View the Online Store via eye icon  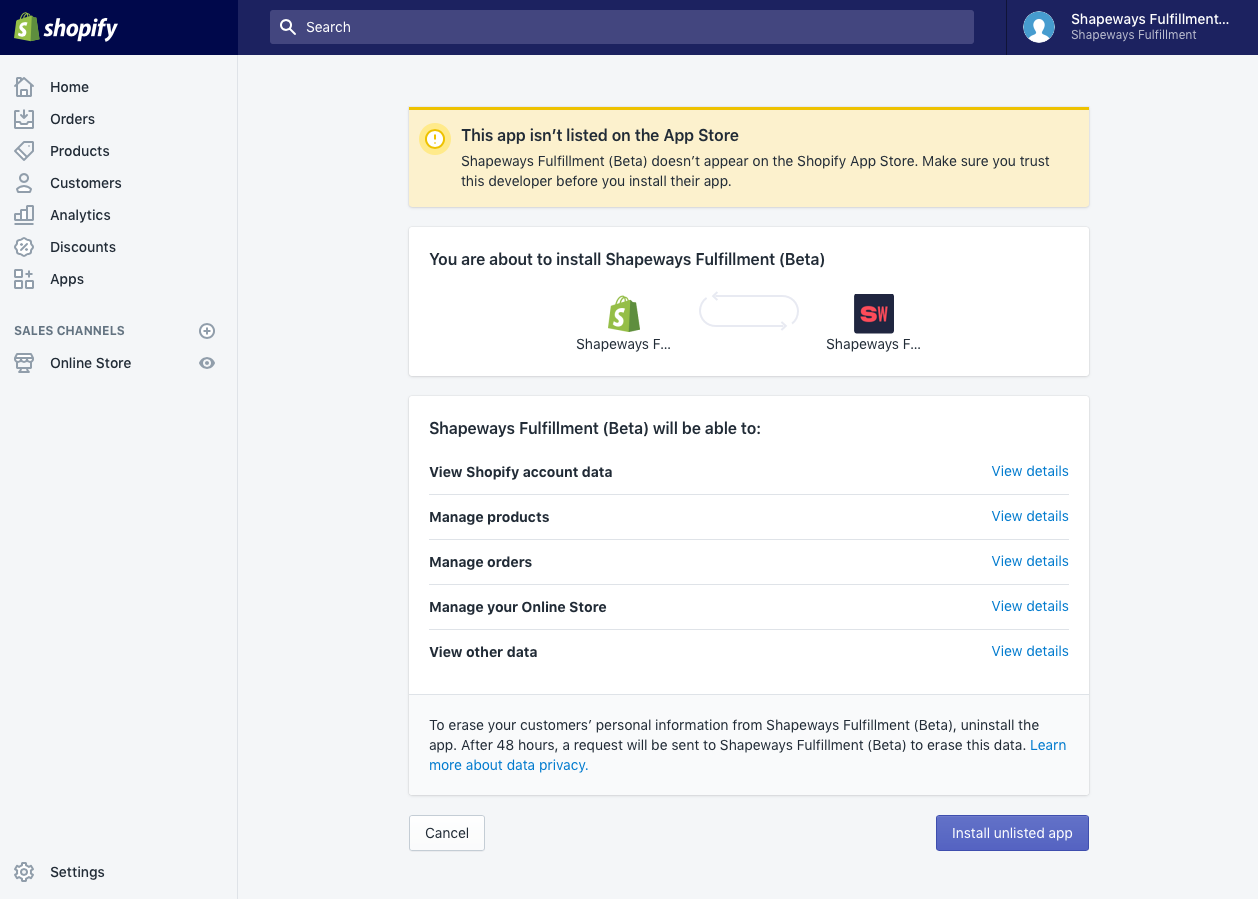point(207,363)
